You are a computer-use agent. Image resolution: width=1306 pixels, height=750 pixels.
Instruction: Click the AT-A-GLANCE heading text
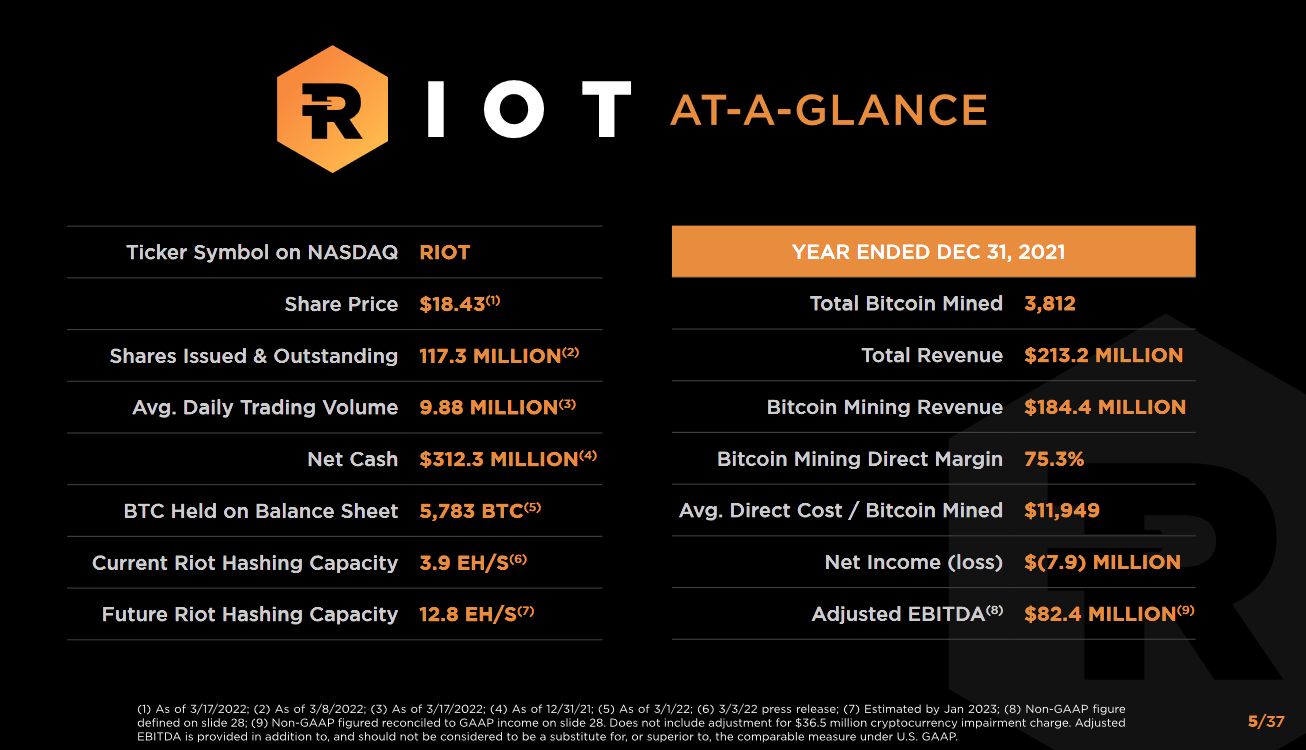coord(828,110)
